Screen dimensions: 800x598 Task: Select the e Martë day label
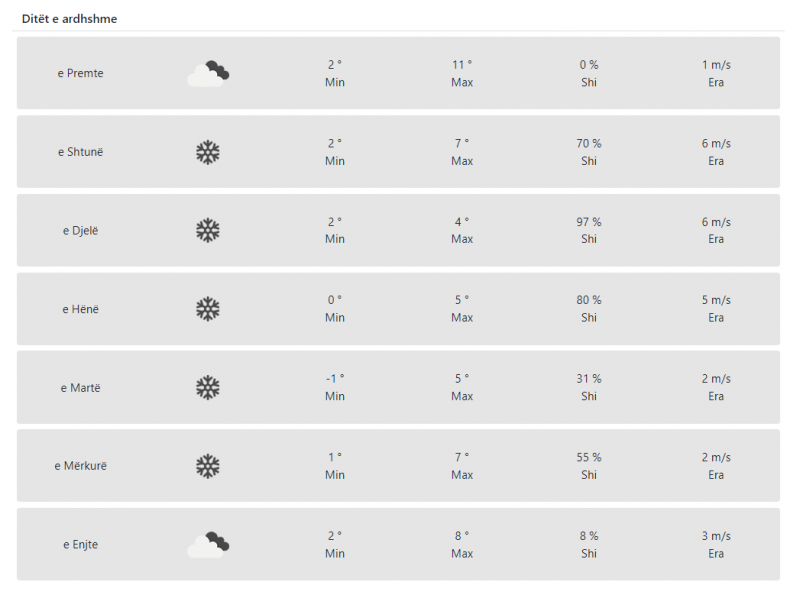click(x=80, y=388)
